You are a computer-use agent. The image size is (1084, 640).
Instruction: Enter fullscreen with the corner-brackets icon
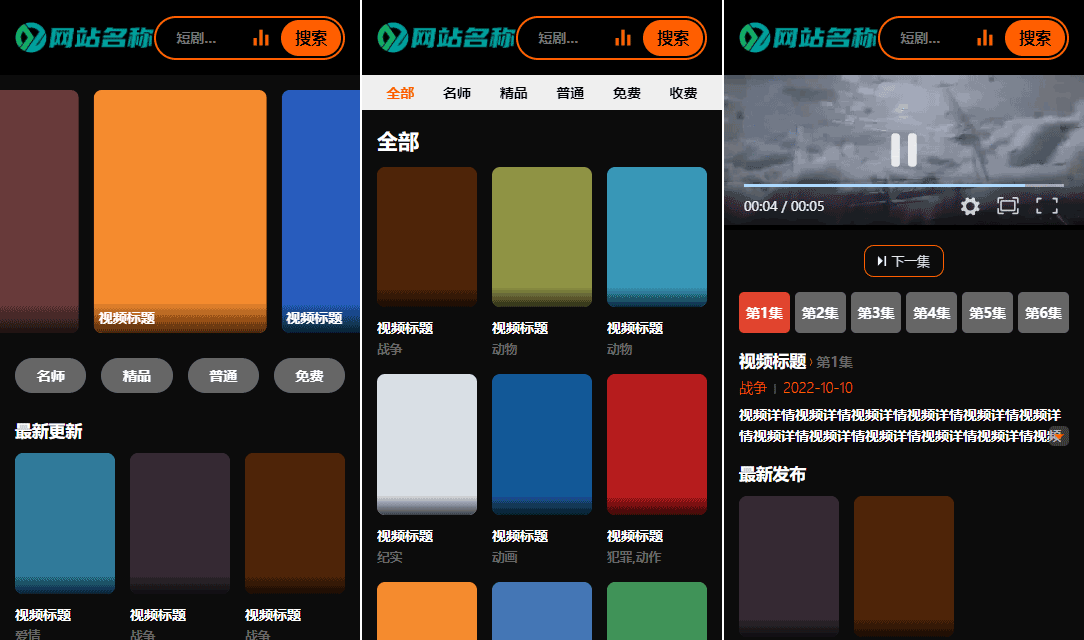coord(1047,206)
